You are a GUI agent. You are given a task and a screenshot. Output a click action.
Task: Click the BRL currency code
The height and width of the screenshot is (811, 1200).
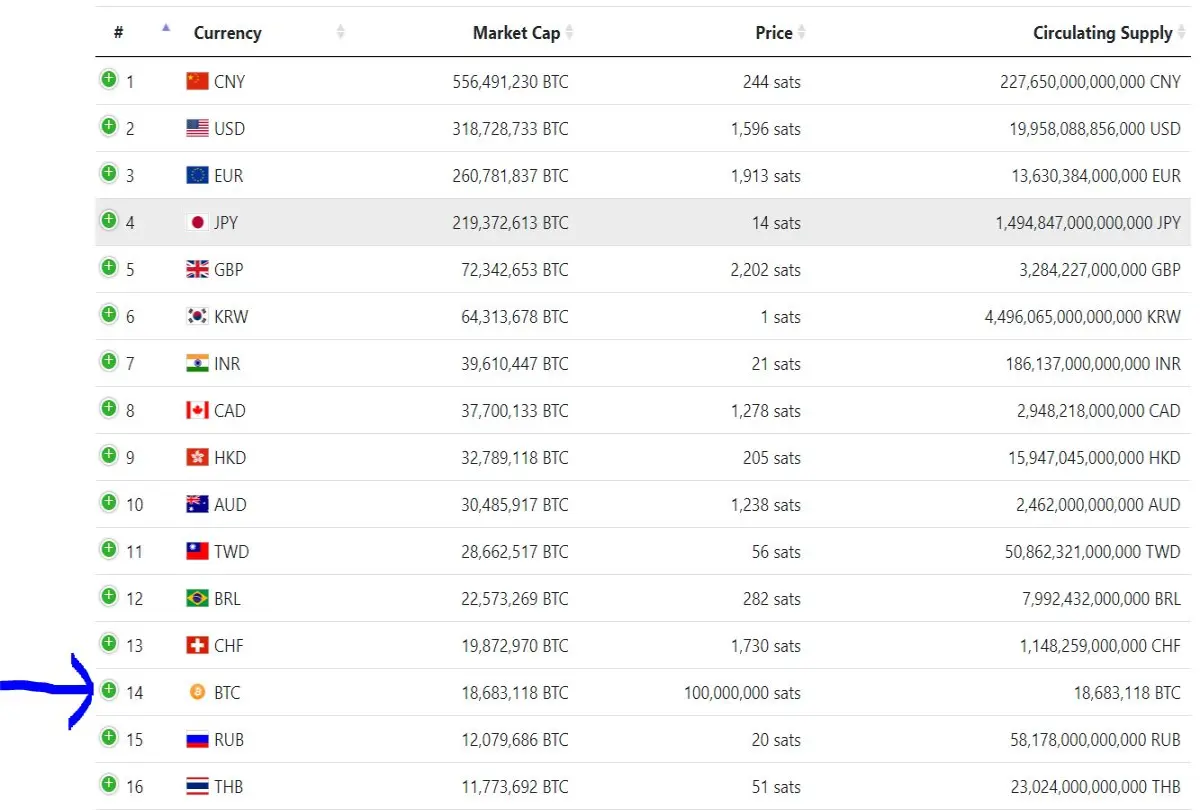(x=227, y=598)
